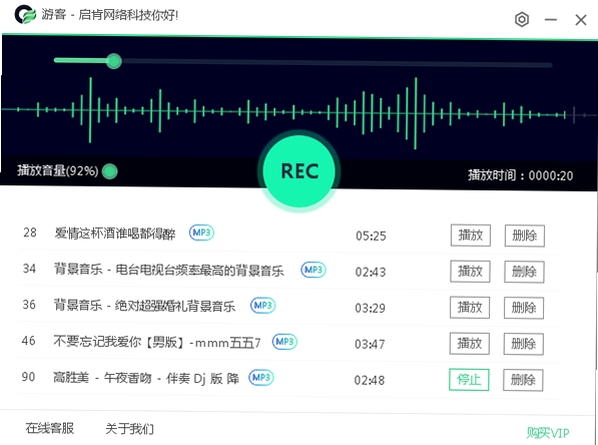
Task: Play track 36 婚礼背景音乐
Action: coord(469,307)
